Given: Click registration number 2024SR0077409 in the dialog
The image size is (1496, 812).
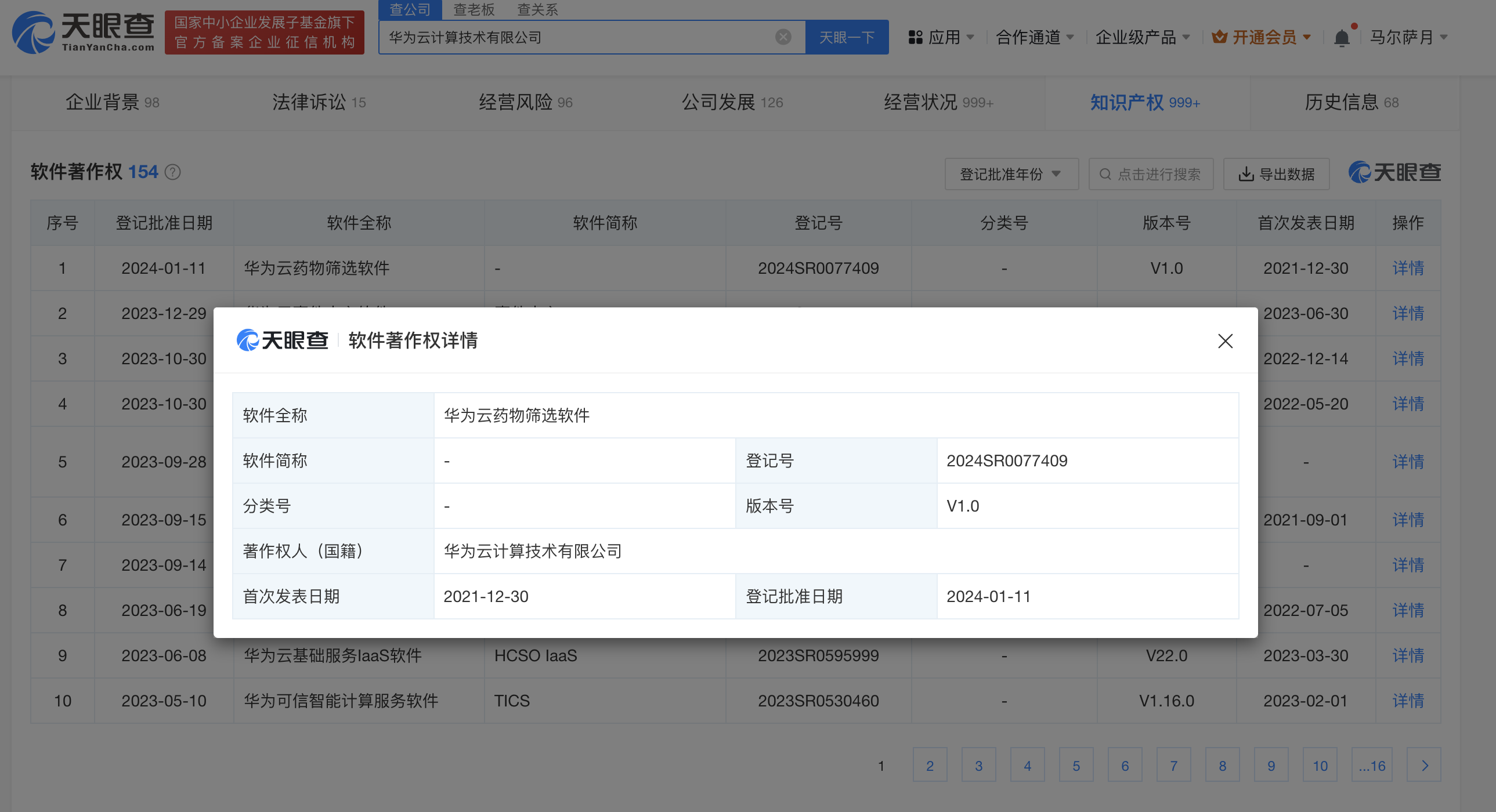Looking at the screenshot, I should (x=1006, y=461).
